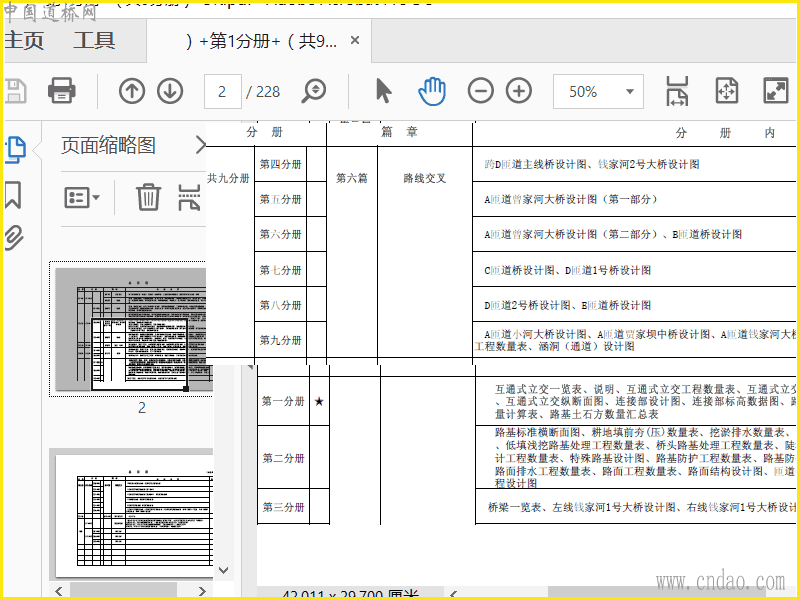
Task: Click the page count text / 228
Action: click(x=263, y=92)
